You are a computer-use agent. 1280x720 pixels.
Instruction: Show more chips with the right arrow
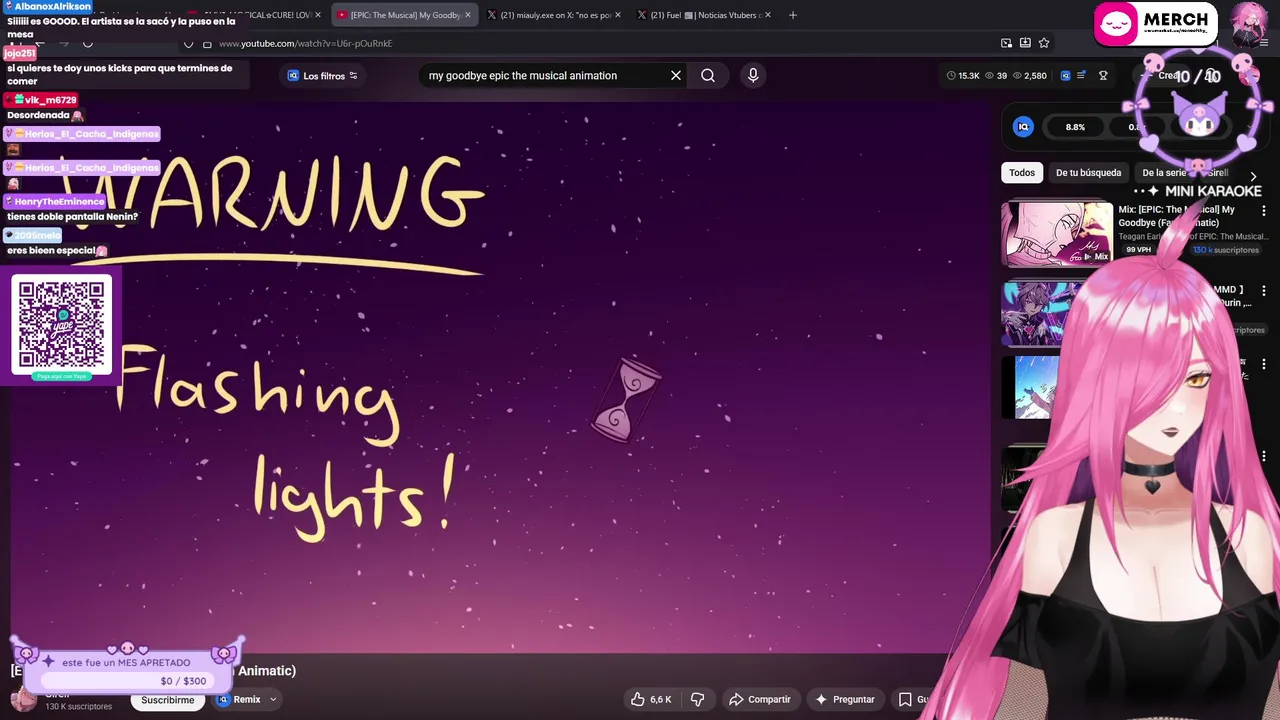(1253, 177)
